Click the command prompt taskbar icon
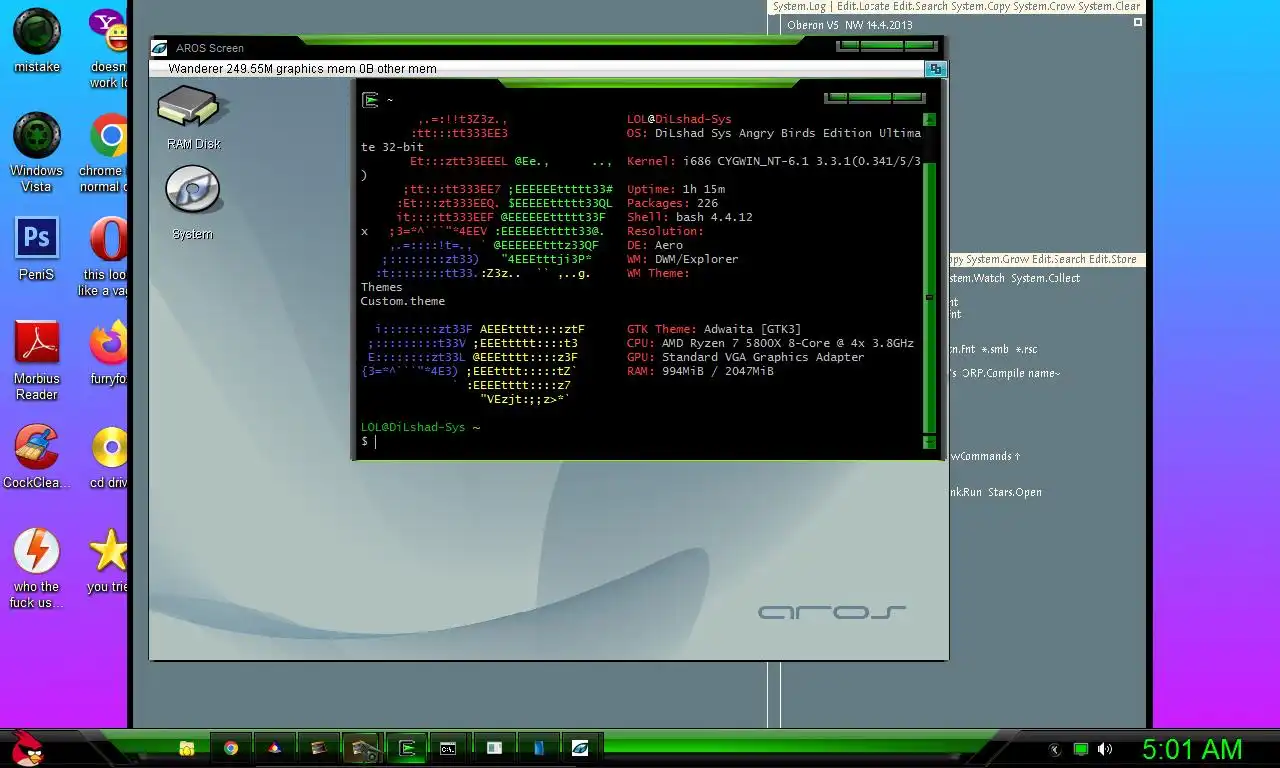Image resolution: width=1280 pixels, height=768 pixels. pyautogui.click(x=449, y=747)
